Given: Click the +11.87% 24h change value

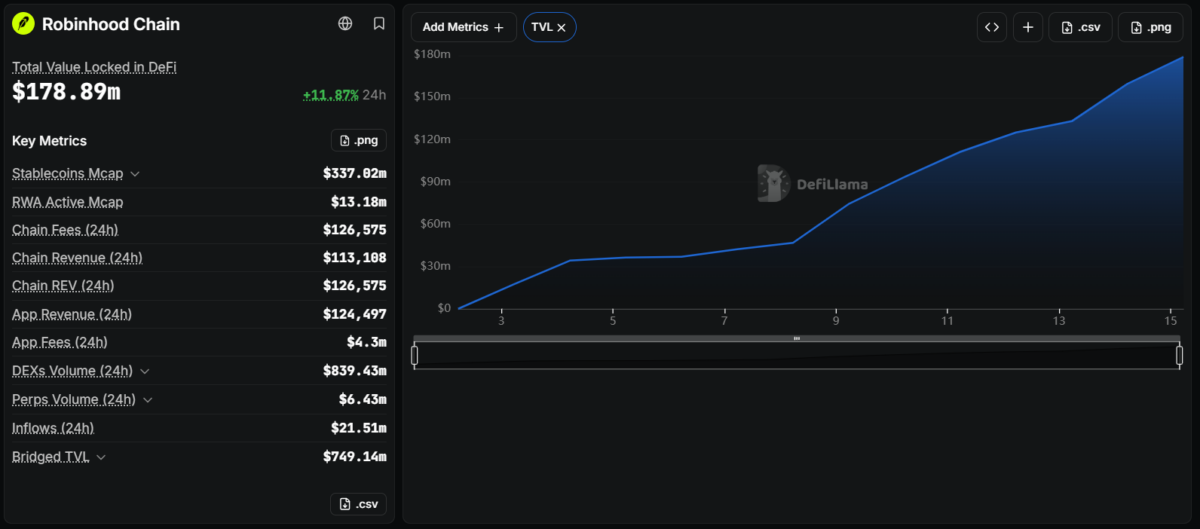Looking at the screenshot, I should tap(331, 95).
